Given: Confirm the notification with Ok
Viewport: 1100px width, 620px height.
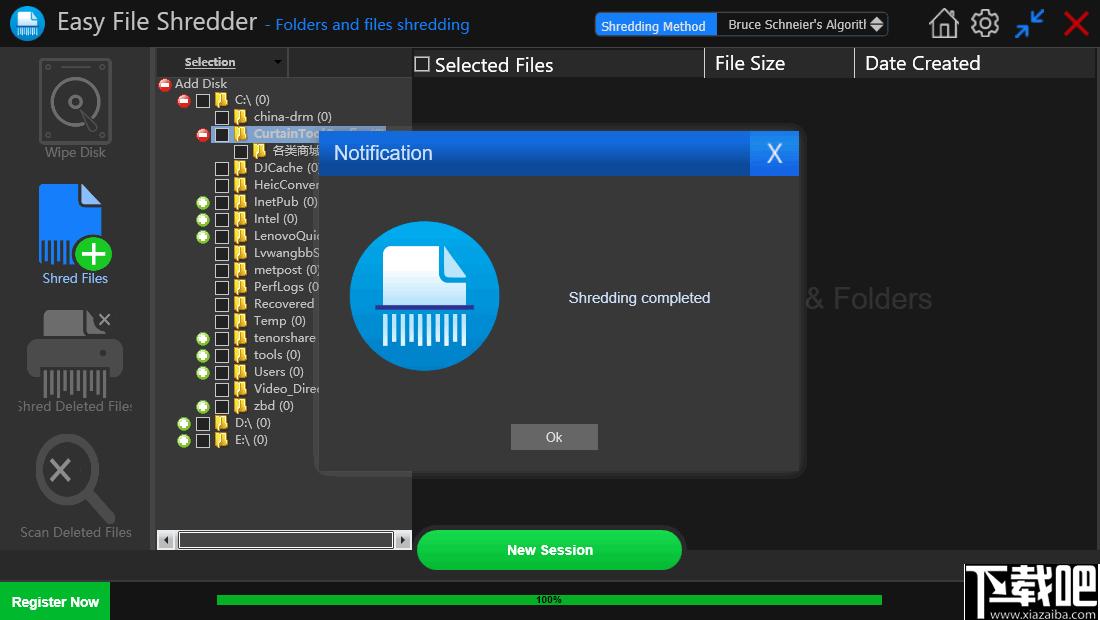Looking at the screenshot, I should pos(554,437).
